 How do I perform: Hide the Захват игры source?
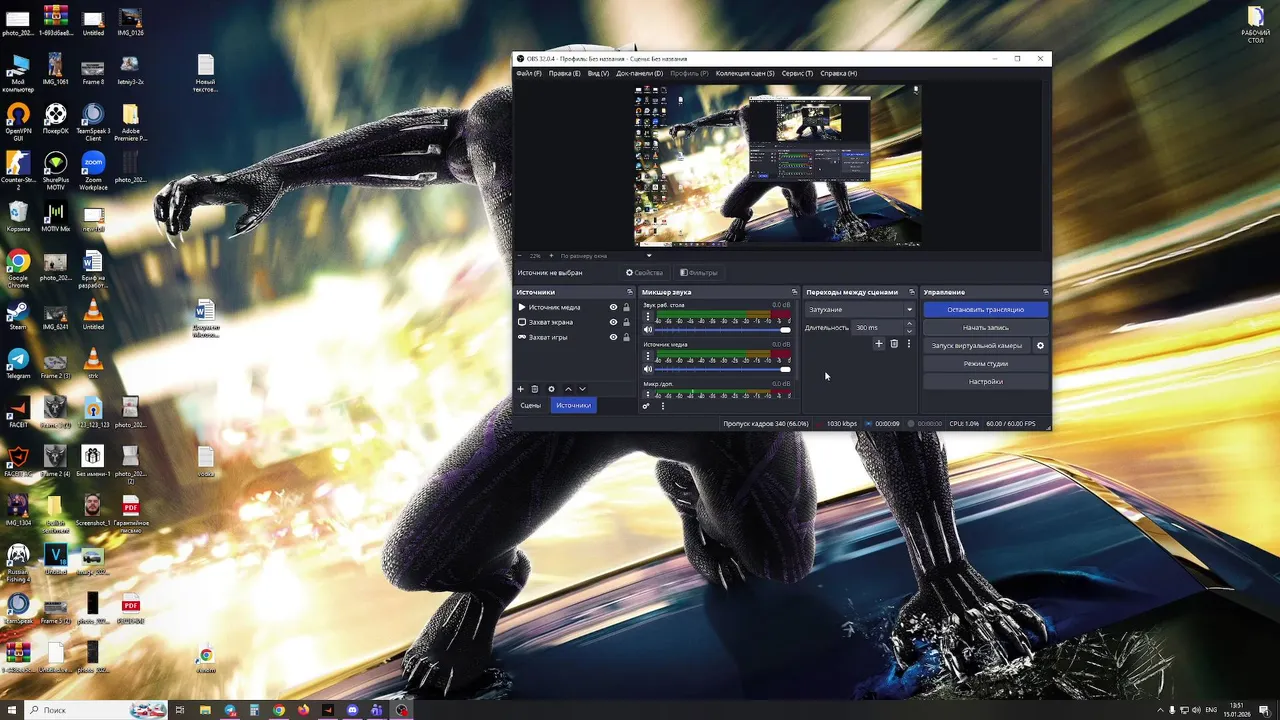point(613,337)
